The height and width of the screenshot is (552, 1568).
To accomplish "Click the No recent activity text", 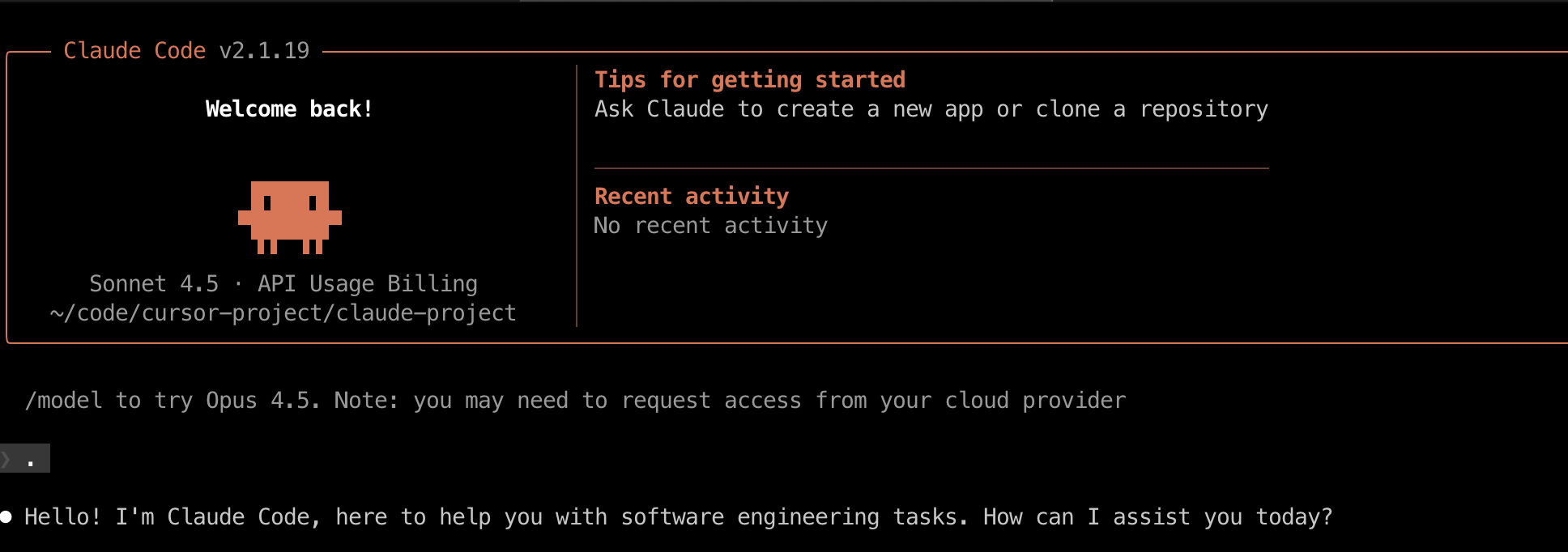I will (x=710, y=226).
